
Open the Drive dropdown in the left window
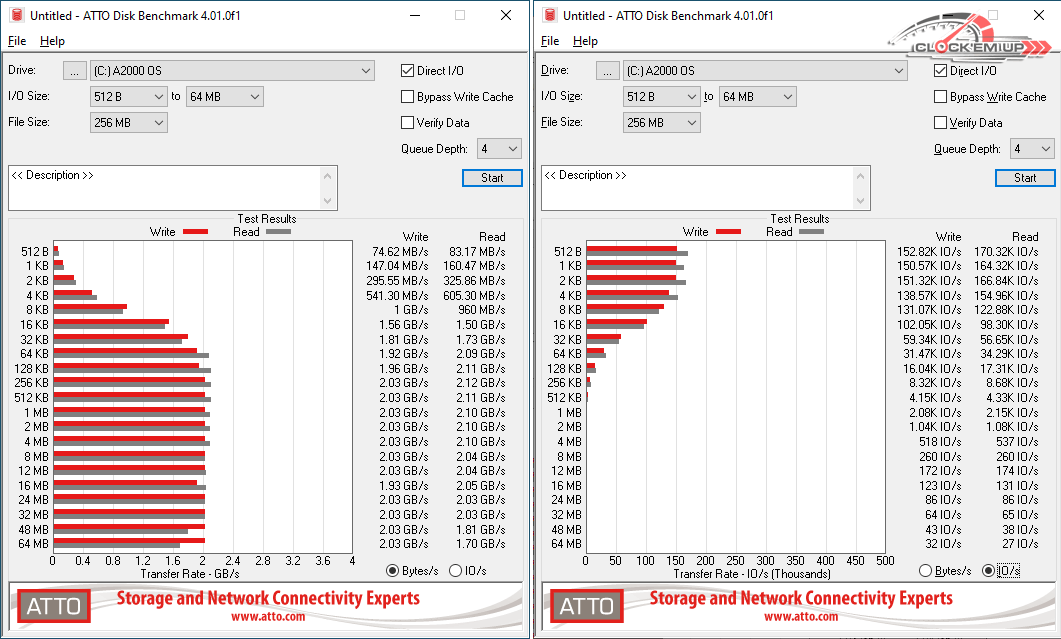click(x=366, y=71)
